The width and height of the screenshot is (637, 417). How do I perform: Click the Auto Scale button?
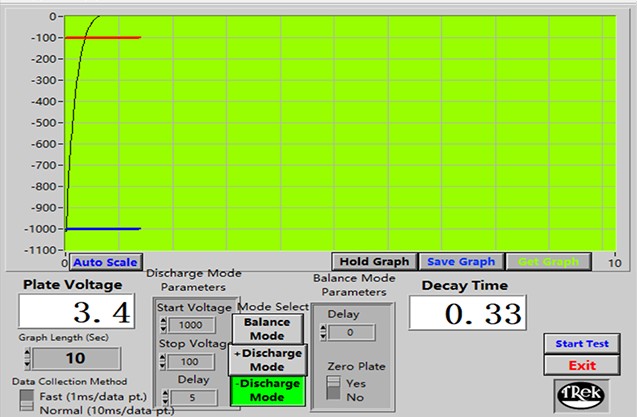[x=105, y=262]
